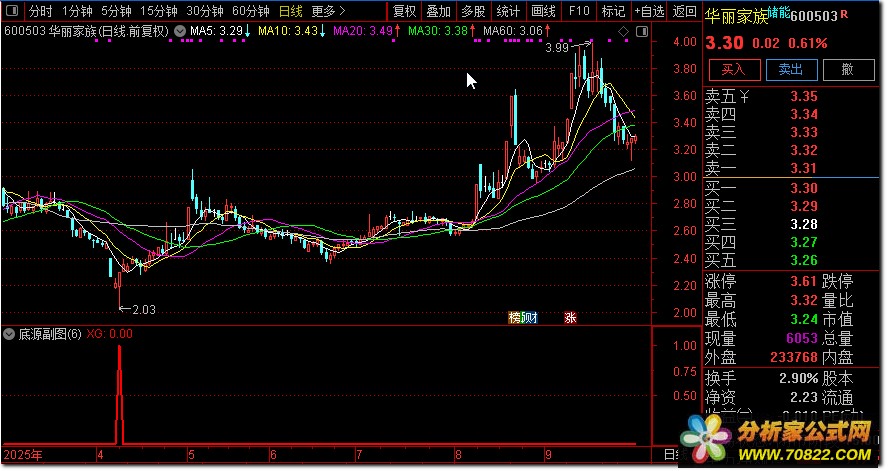Click the R margin-trading icon near stock code
The height and width of the screenshot is (471, 888).
pos(843,15)
